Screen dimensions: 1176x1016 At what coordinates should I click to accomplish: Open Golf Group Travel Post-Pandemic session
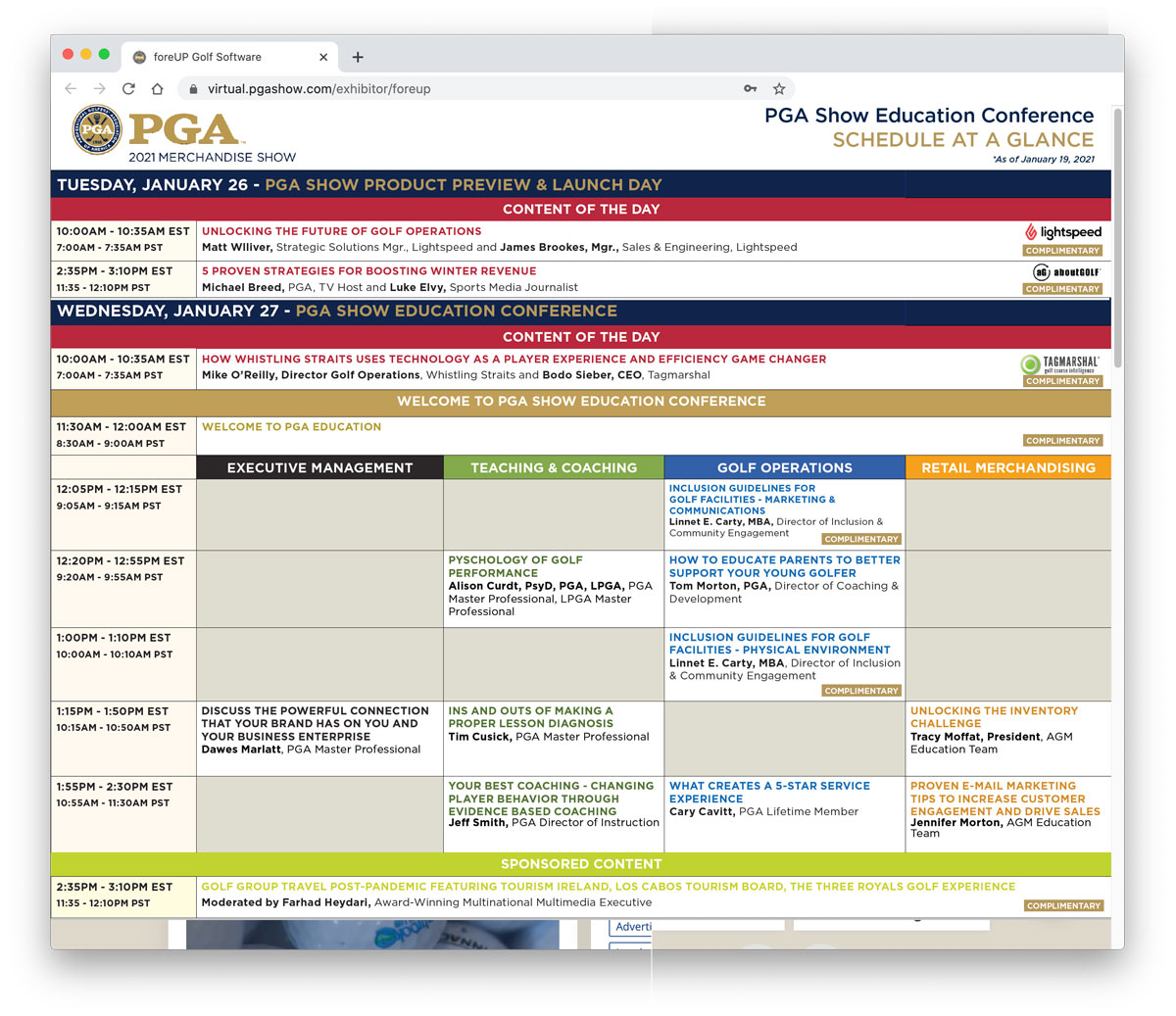608,887
